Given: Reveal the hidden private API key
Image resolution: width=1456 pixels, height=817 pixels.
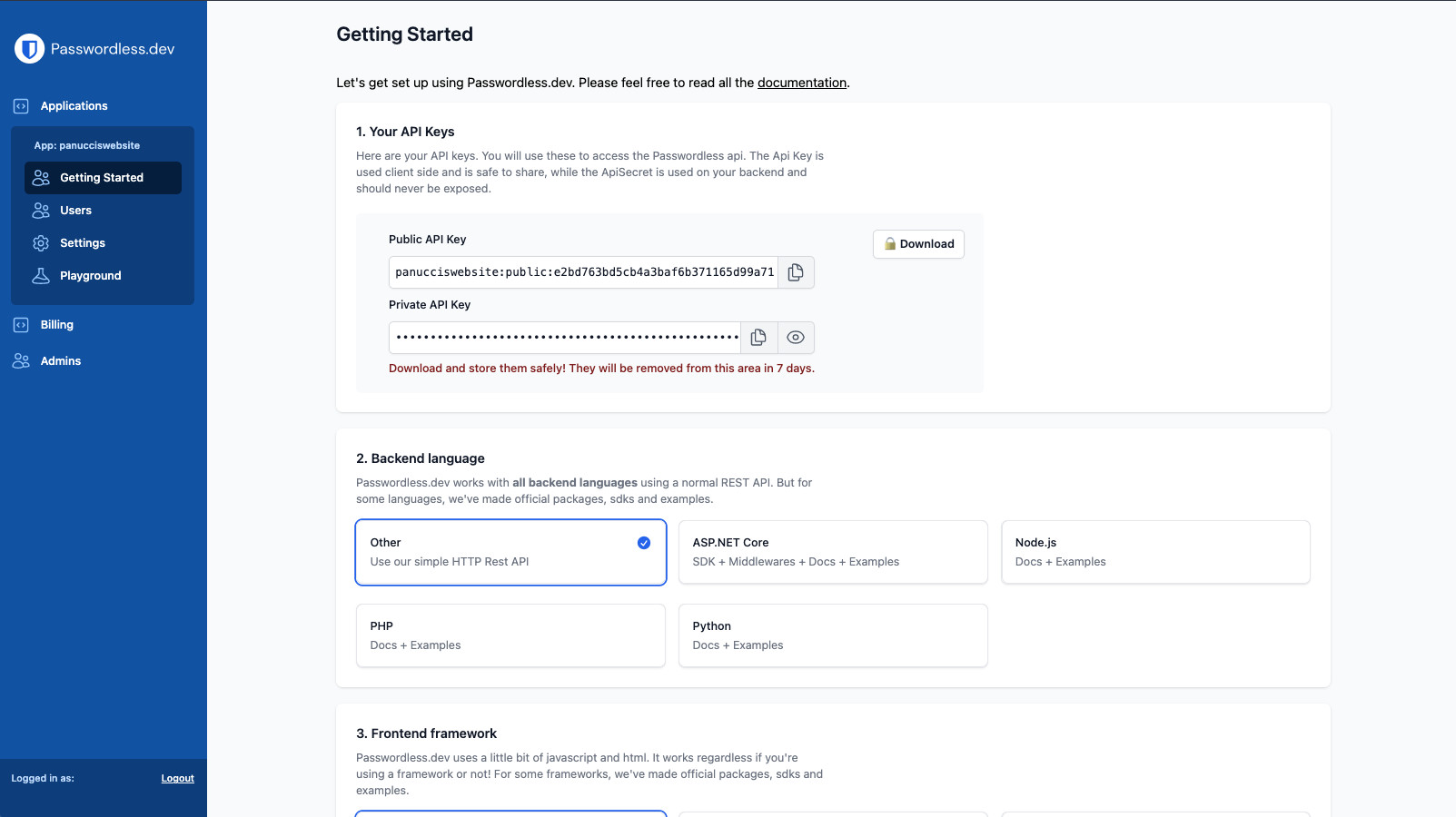Looking at the screenshot, I should click(796, 337).
